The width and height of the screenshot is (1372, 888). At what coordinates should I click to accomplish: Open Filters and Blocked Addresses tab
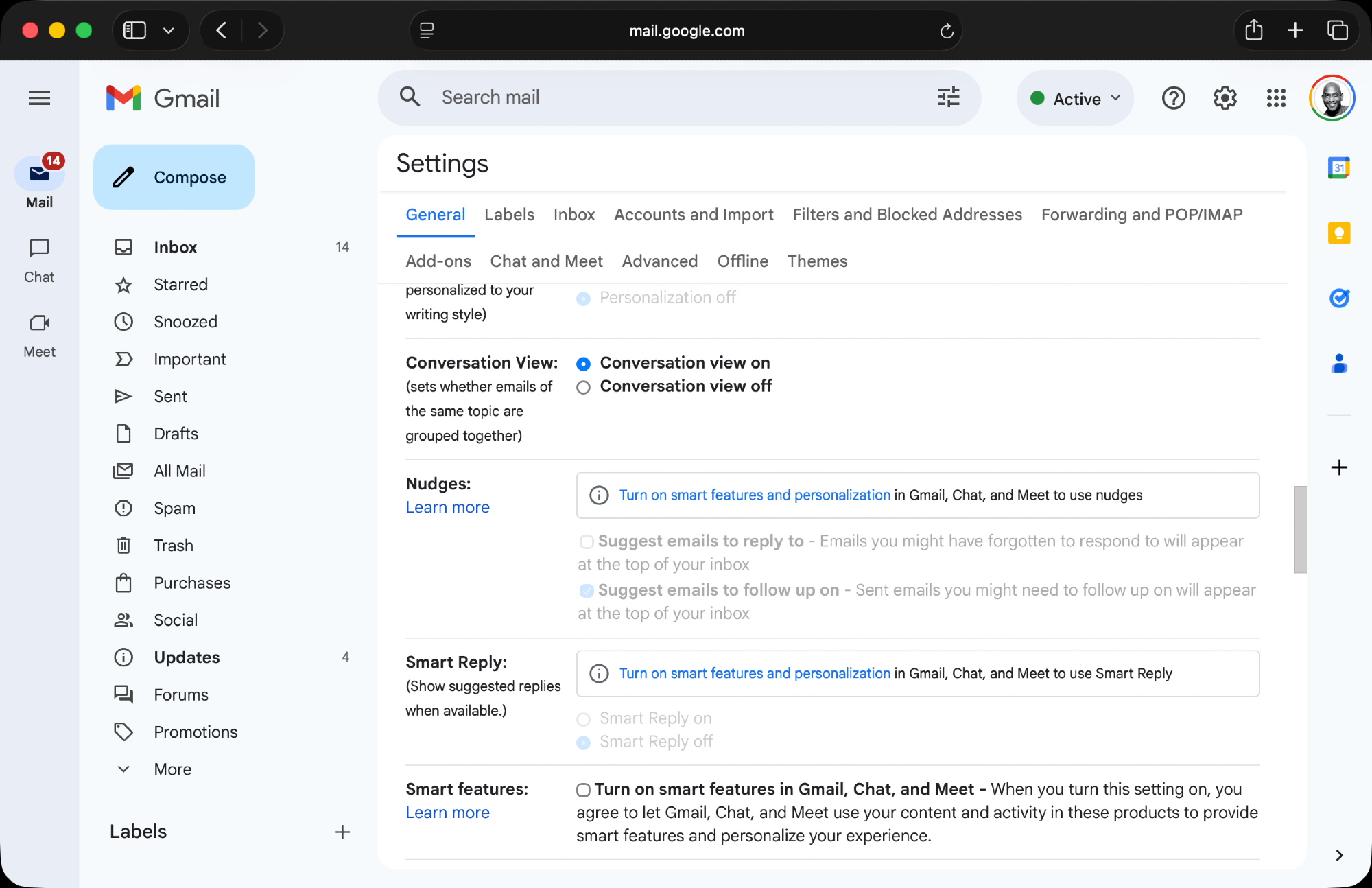907,215
